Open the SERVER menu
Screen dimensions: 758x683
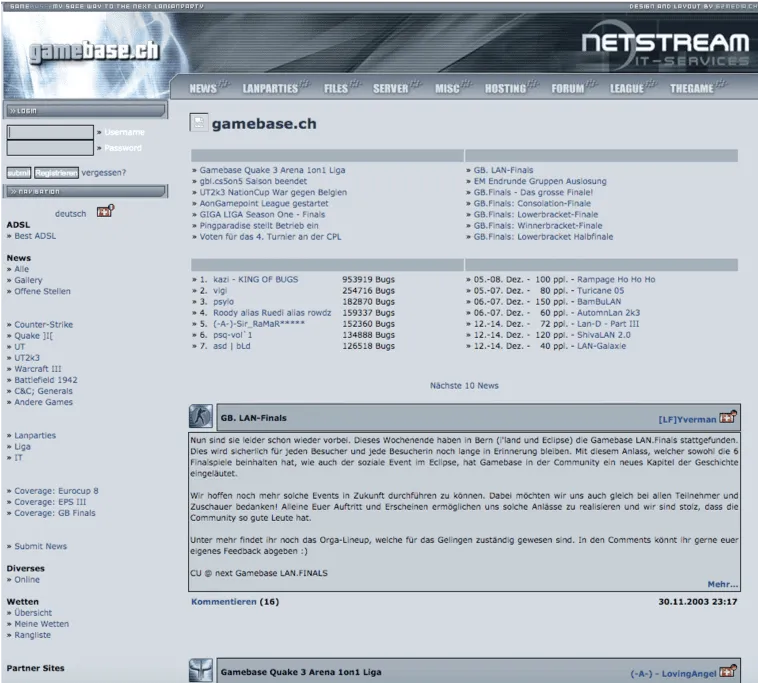coord(391,88)
